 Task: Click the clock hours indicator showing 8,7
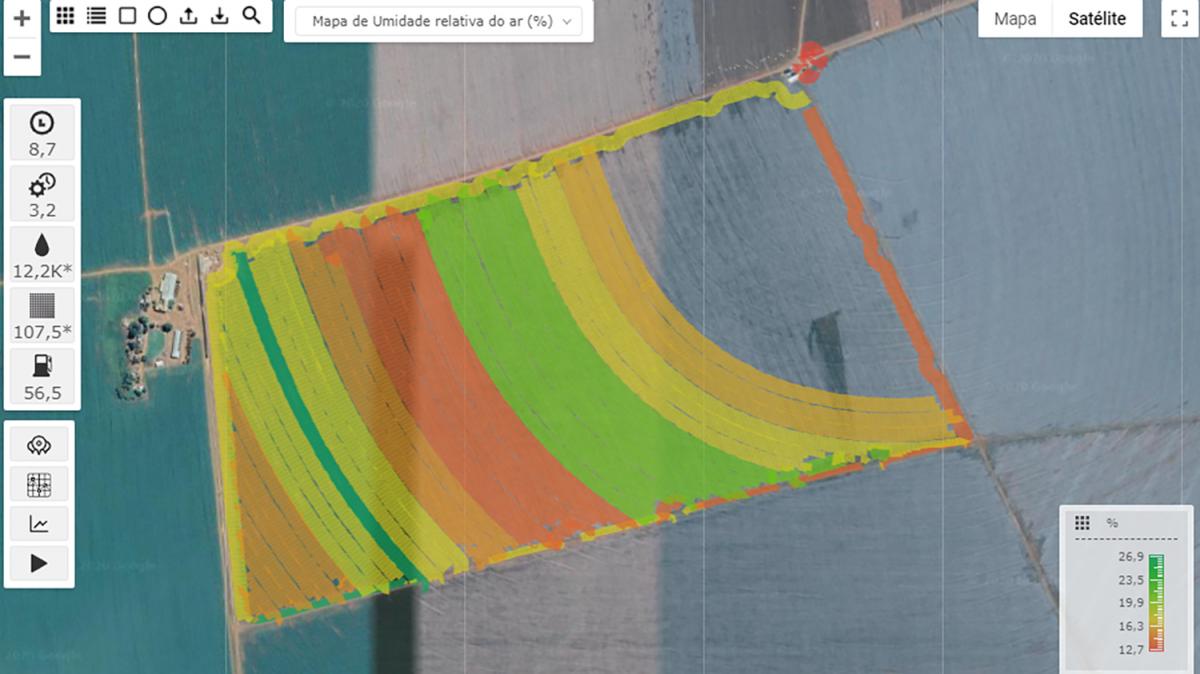pyautogui.click(x=42, y=134)
